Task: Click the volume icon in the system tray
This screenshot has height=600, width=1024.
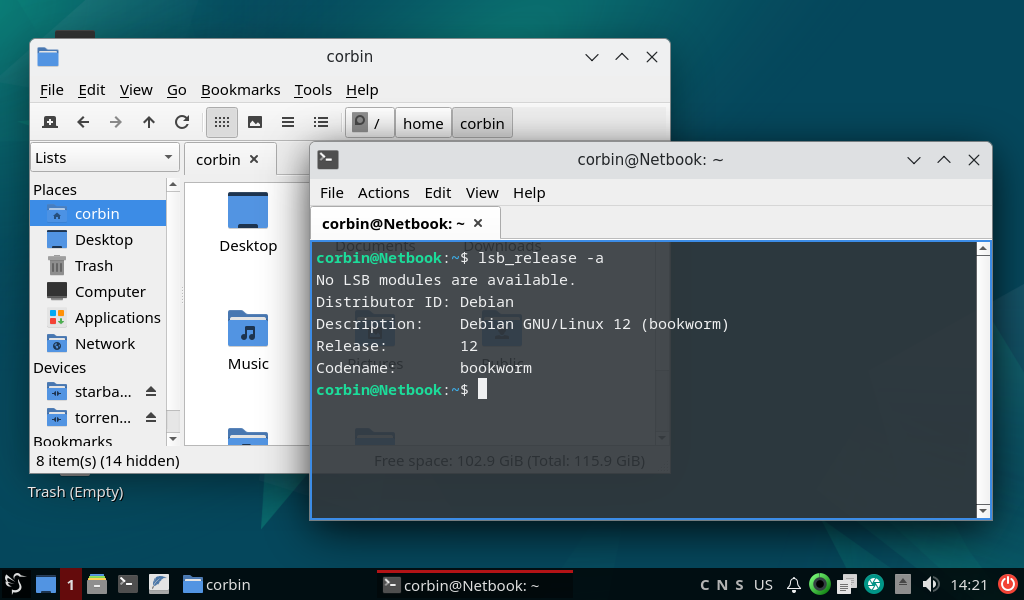Action: [932, 584]
